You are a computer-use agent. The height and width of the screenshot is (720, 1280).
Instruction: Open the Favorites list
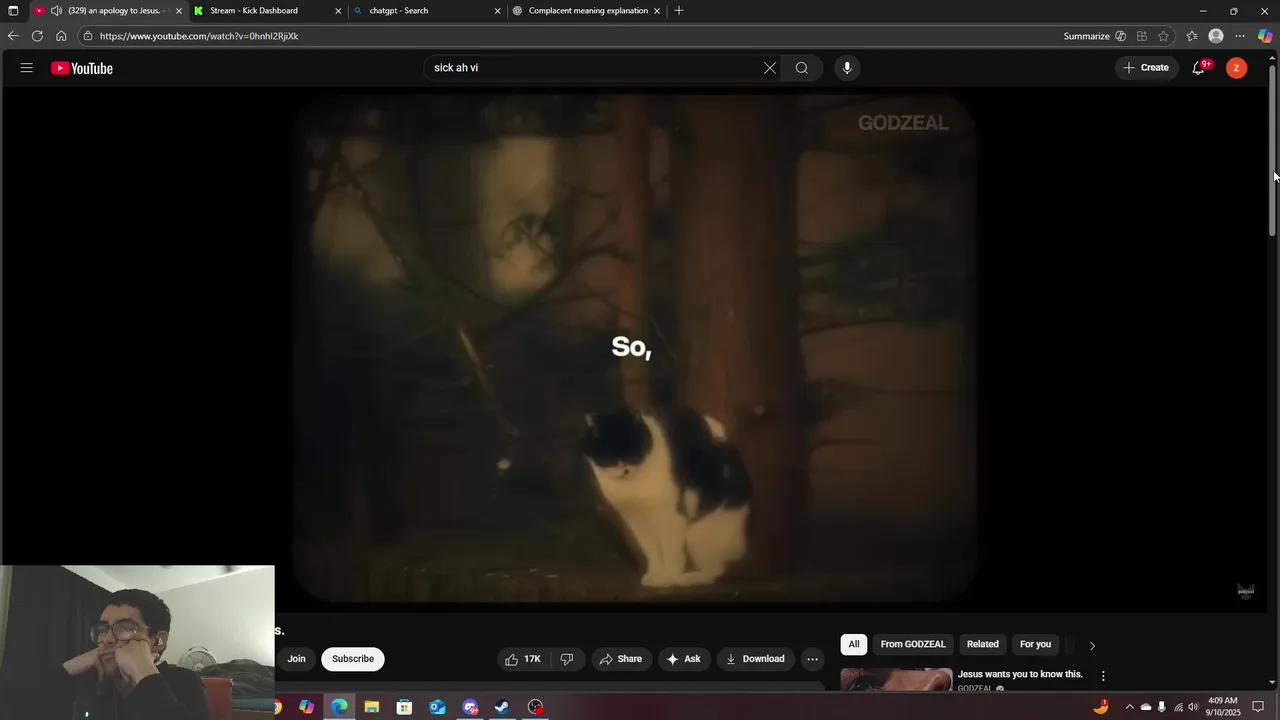pos(1192,36)
